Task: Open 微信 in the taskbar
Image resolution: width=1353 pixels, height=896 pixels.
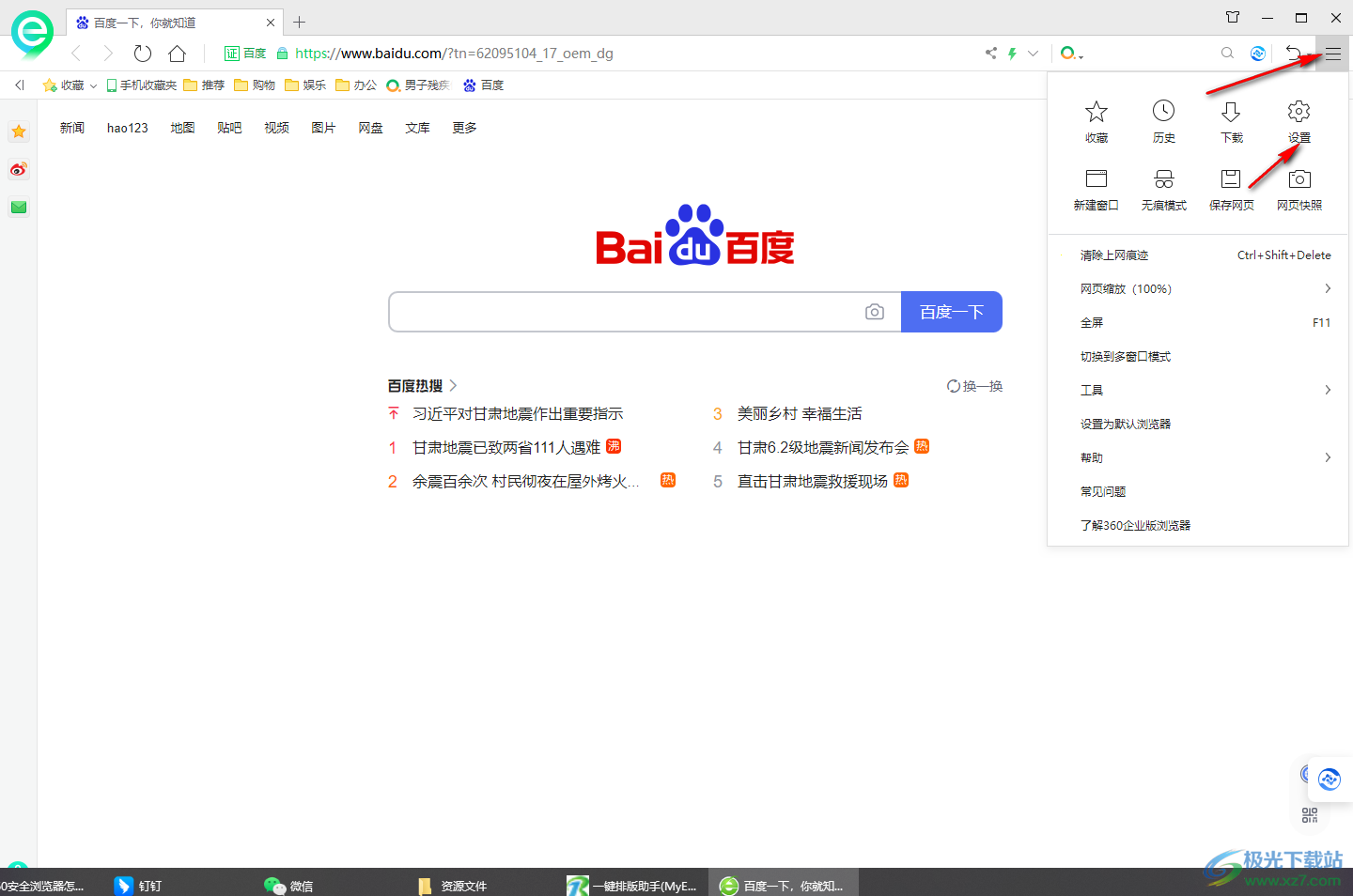Action: 288,886
